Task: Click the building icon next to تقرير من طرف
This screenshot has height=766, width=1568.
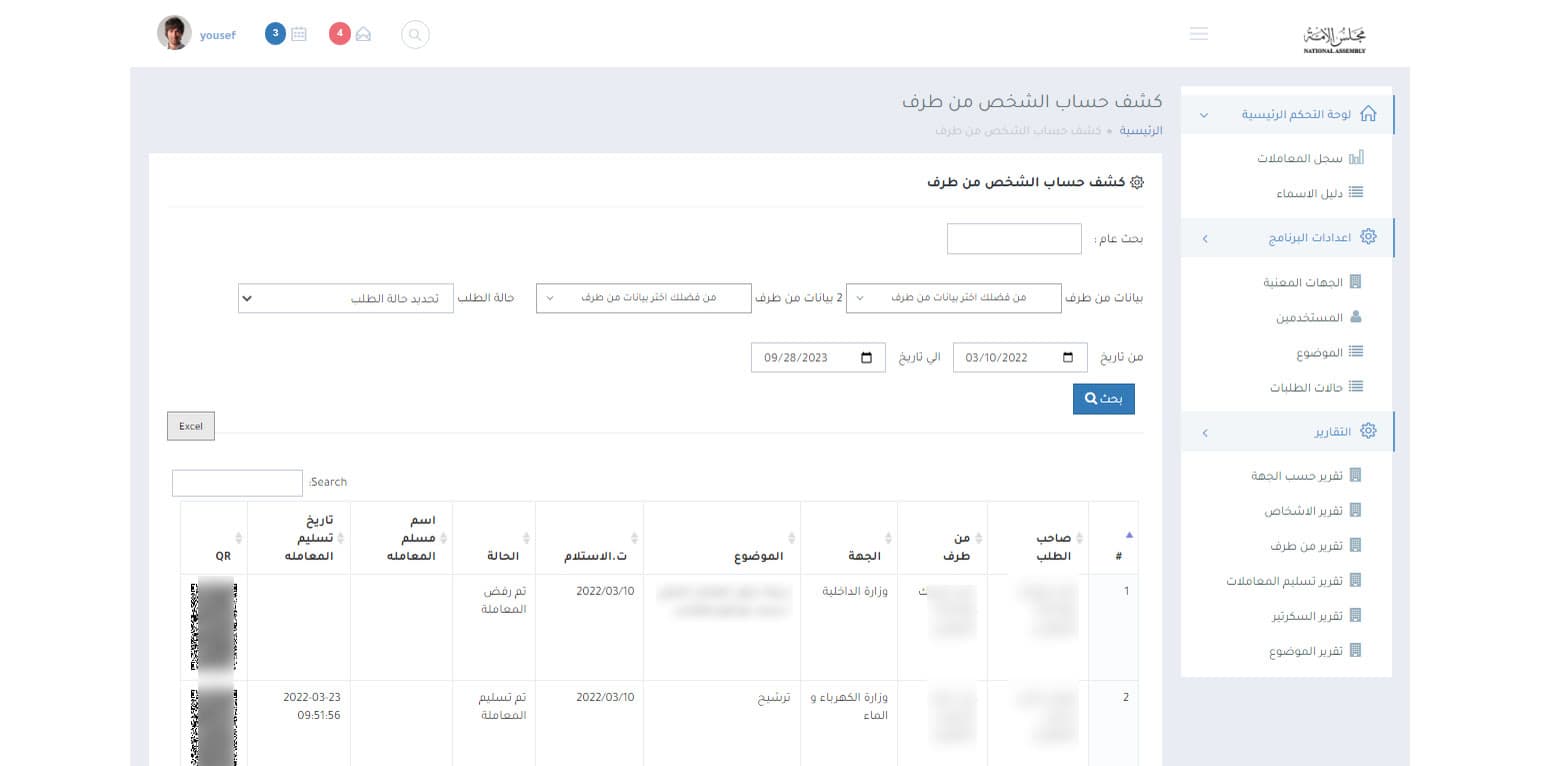Action: 1356,545
